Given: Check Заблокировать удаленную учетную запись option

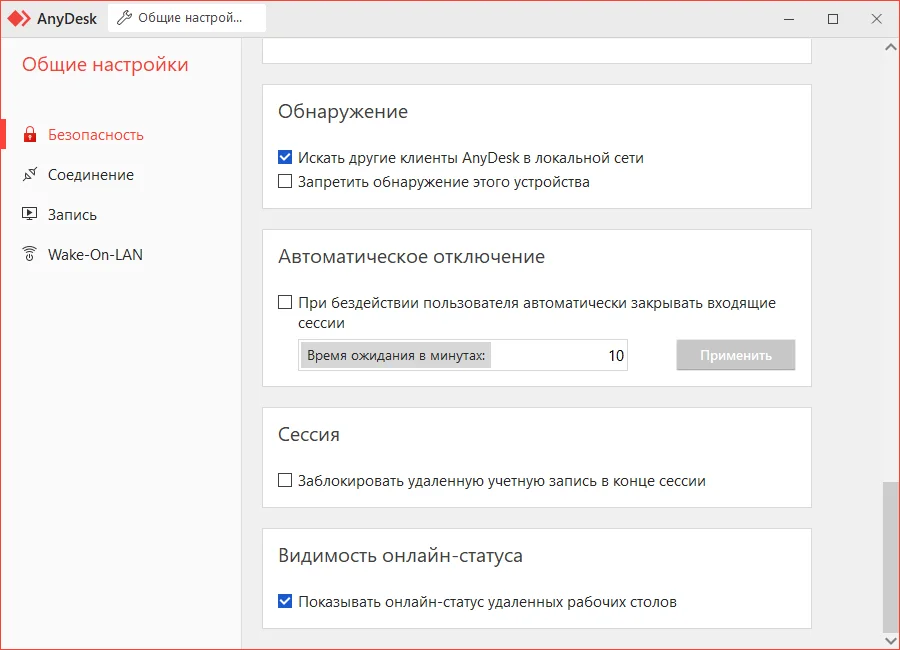Looking at the screenshot, I should tap(285, 481).
